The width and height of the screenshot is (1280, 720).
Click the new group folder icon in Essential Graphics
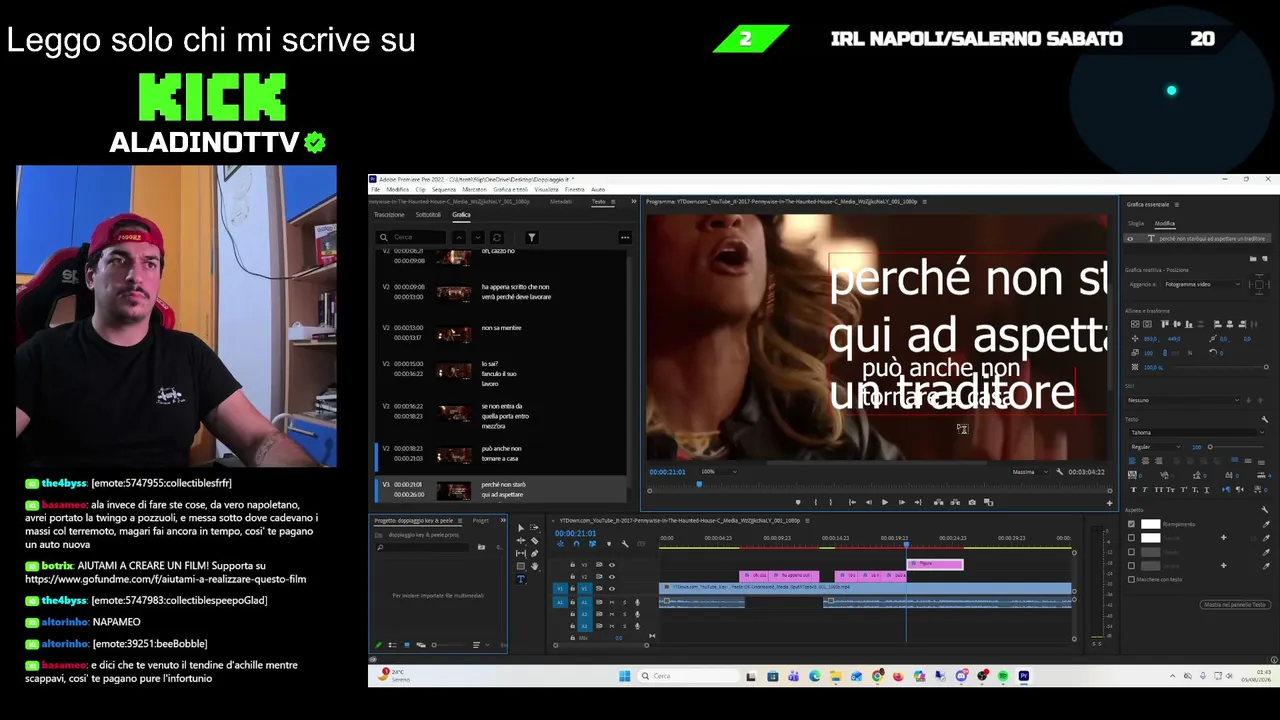click(1253, 258)
